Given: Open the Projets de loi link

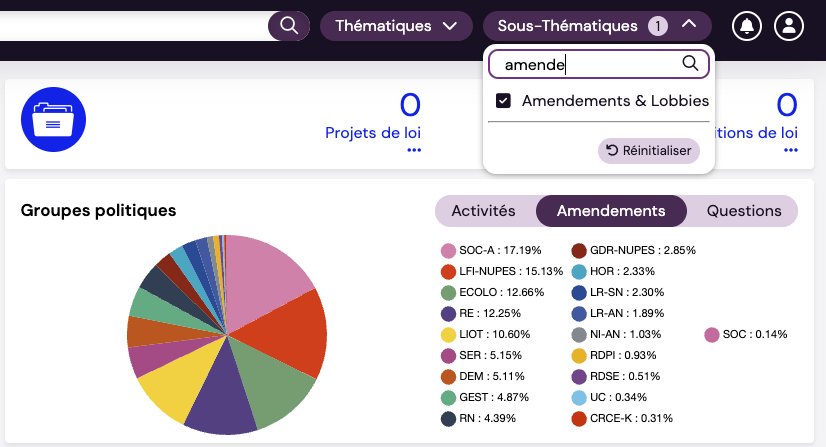Looking at the screenshot, I should tap(373, 132).
